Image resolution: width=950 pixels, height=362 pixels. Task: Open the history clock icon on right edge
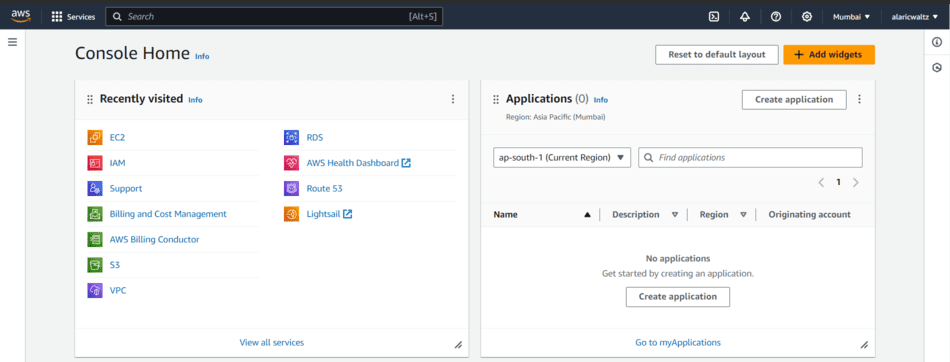click(x=937, y=68)
